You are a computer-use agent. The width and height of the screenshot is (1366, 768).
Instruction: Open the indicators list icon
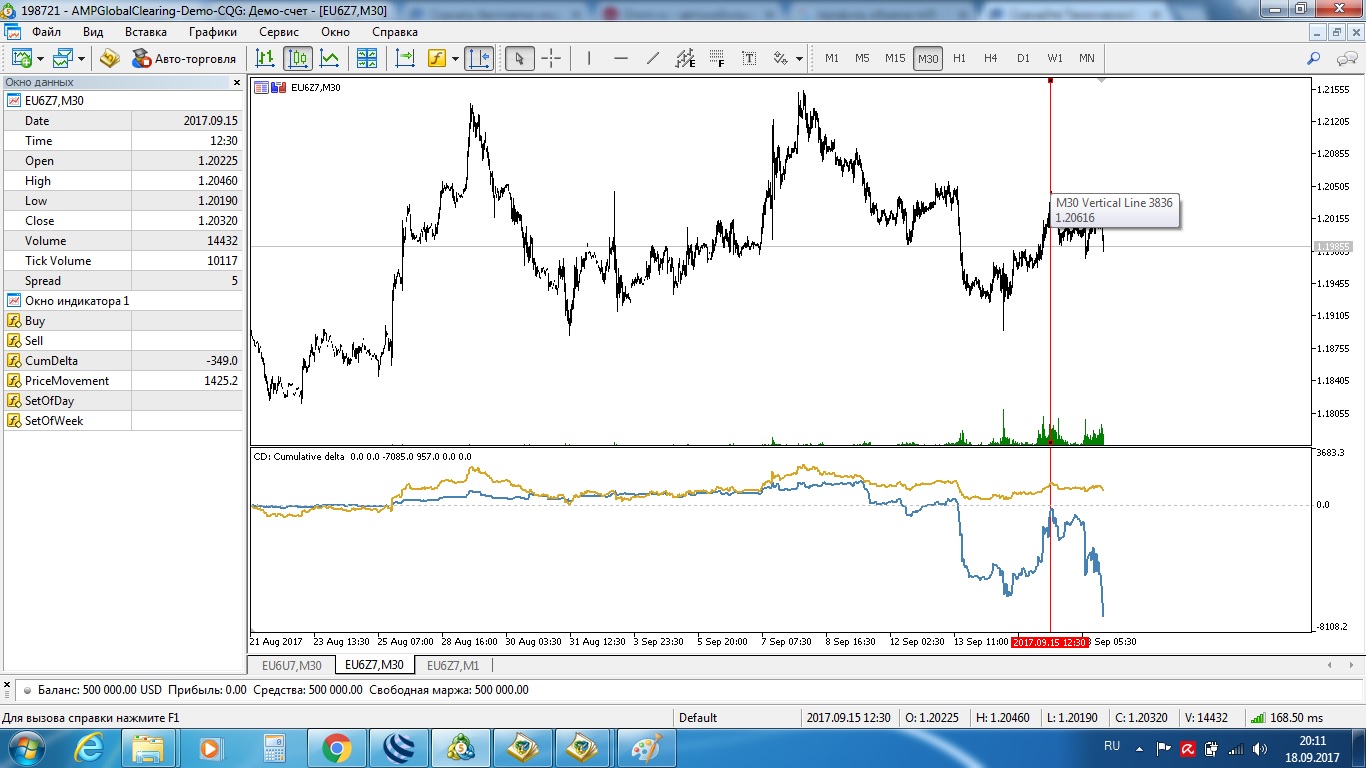click(437, 58)
